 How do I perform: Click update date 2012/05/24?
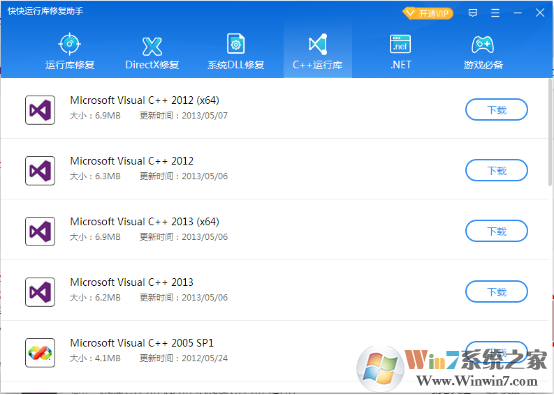pos(205,358)
